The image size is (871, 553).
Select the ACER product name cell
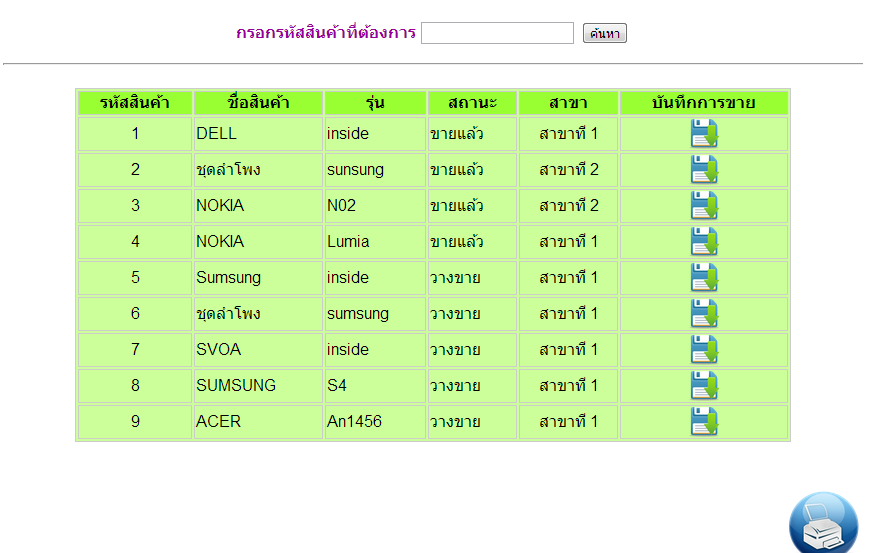click(x=258, y=422)
